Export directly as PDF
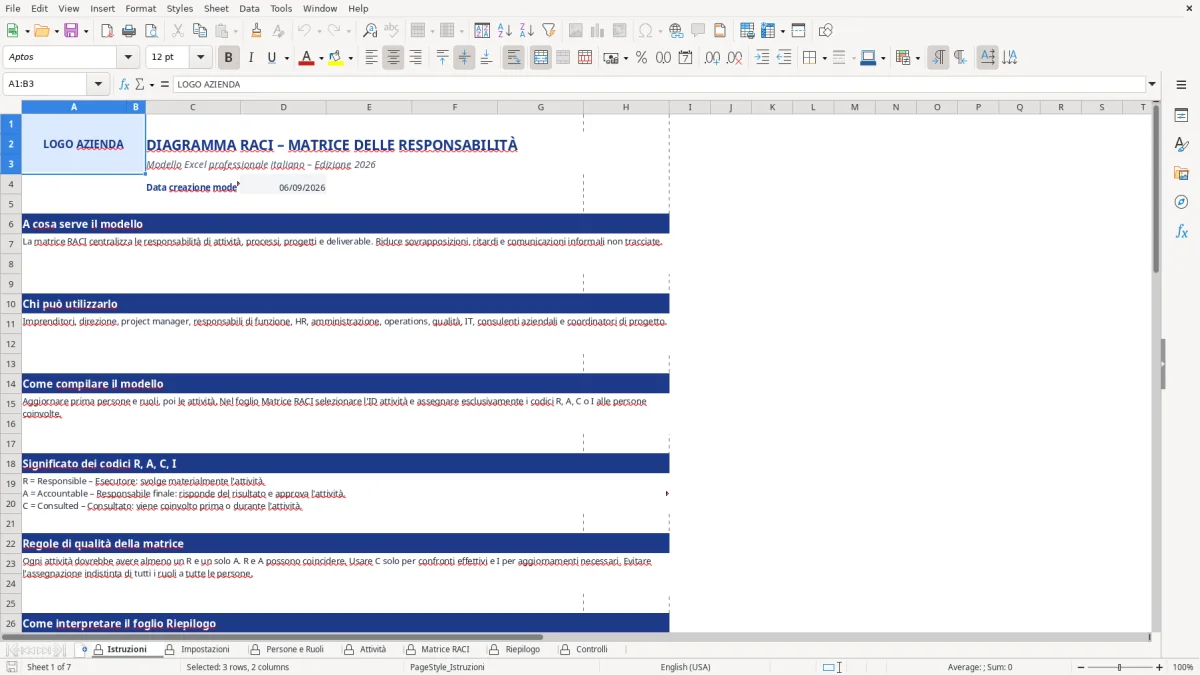This screenshot has width=1200, height=675. [x=107, y=31]
